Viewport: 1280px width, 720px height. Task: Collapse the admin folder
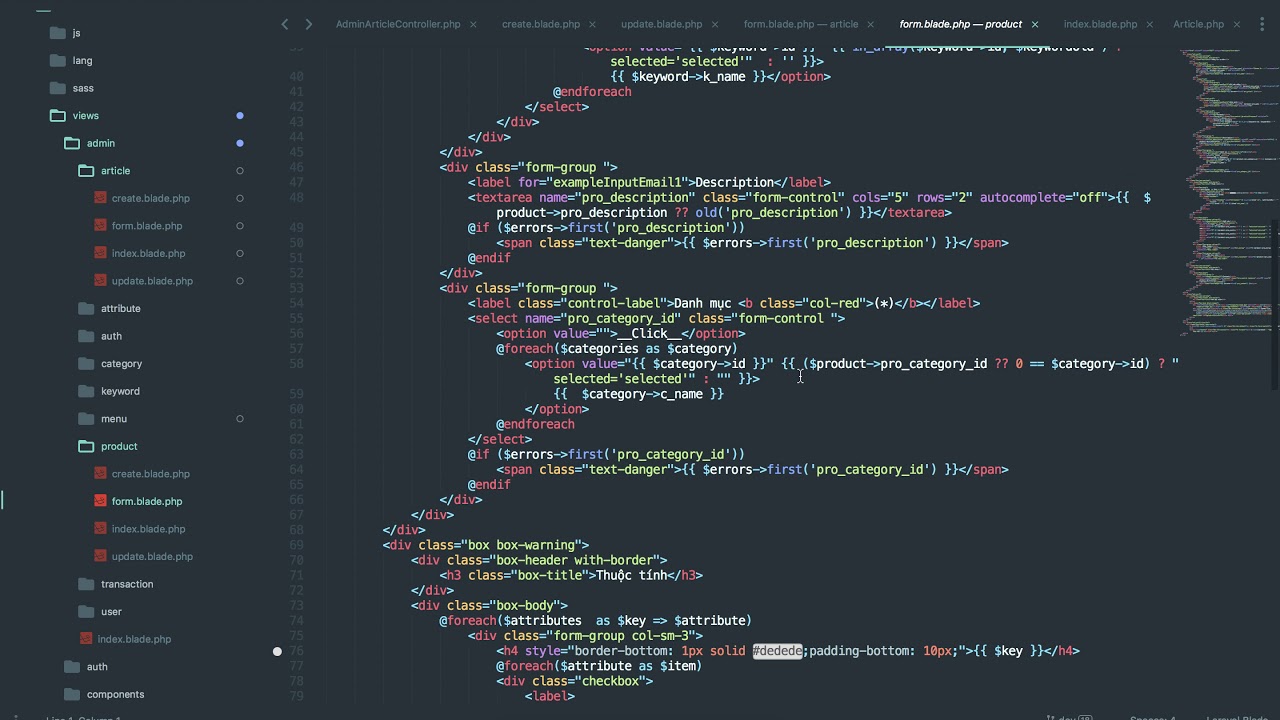click(x=72, y=143)
